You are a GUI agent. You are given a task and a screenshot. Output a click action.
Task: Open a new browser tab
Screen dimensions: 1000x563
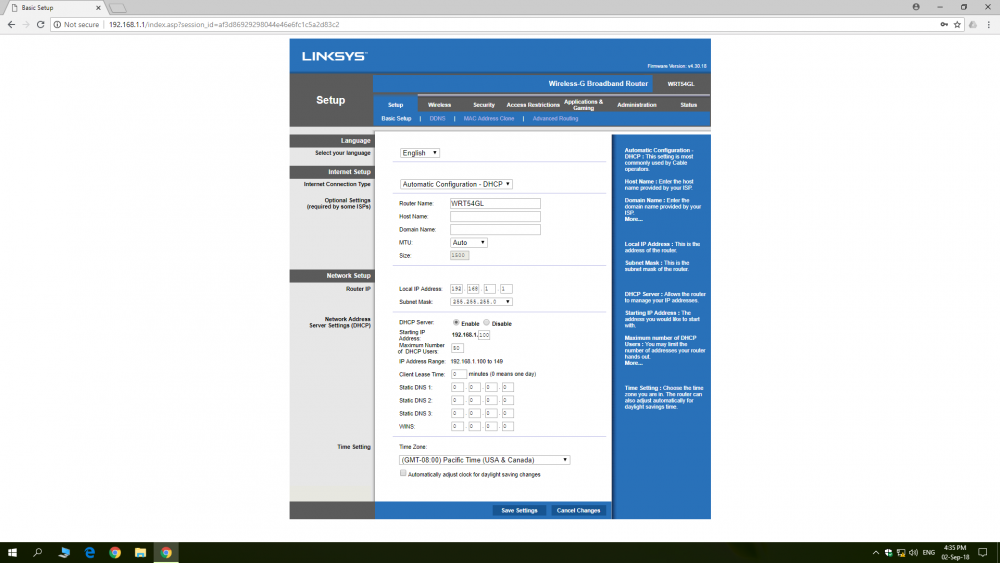pos(118,8)
